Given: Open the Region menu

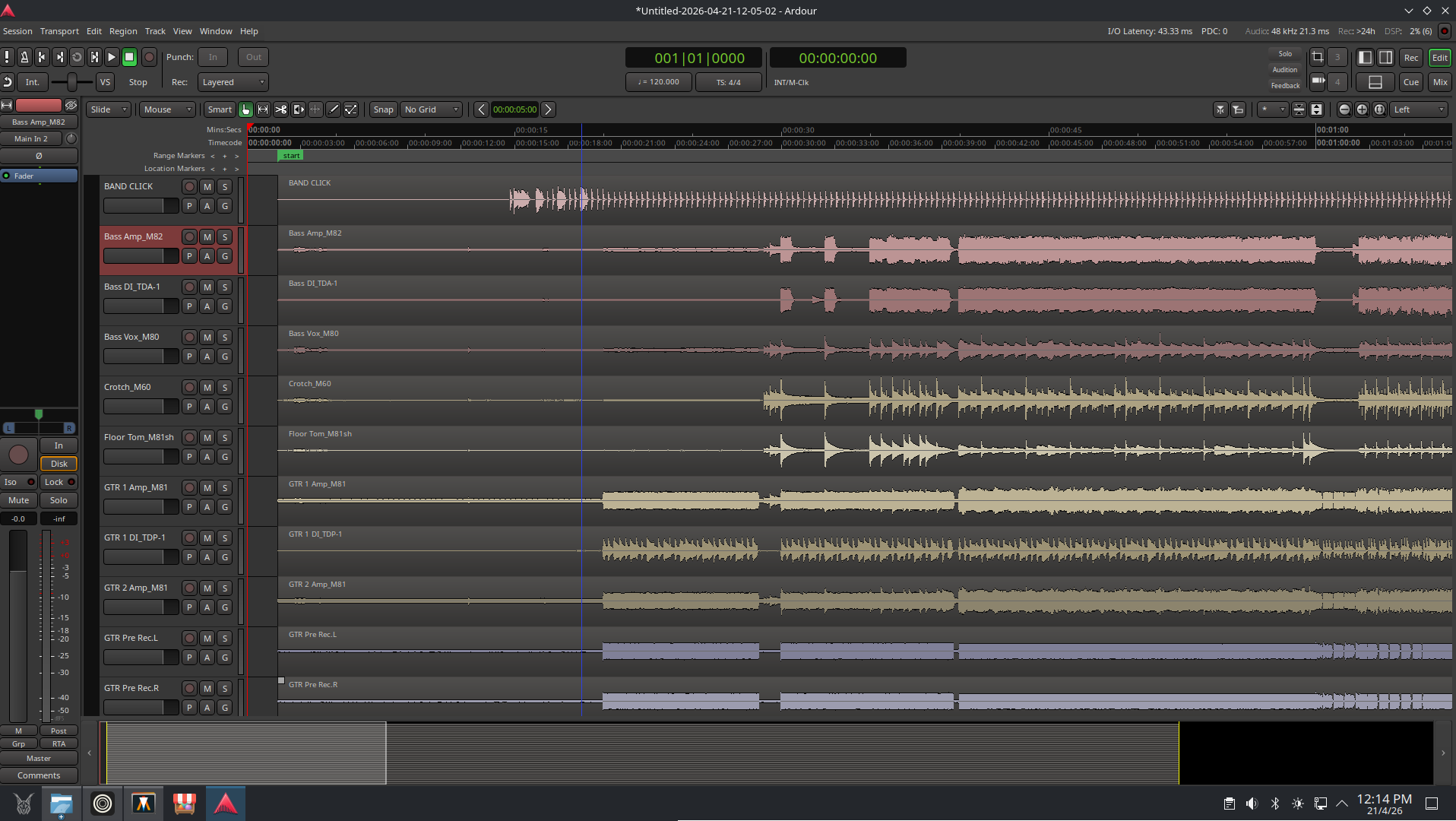Looking at the screenshot, I should 123,31.
